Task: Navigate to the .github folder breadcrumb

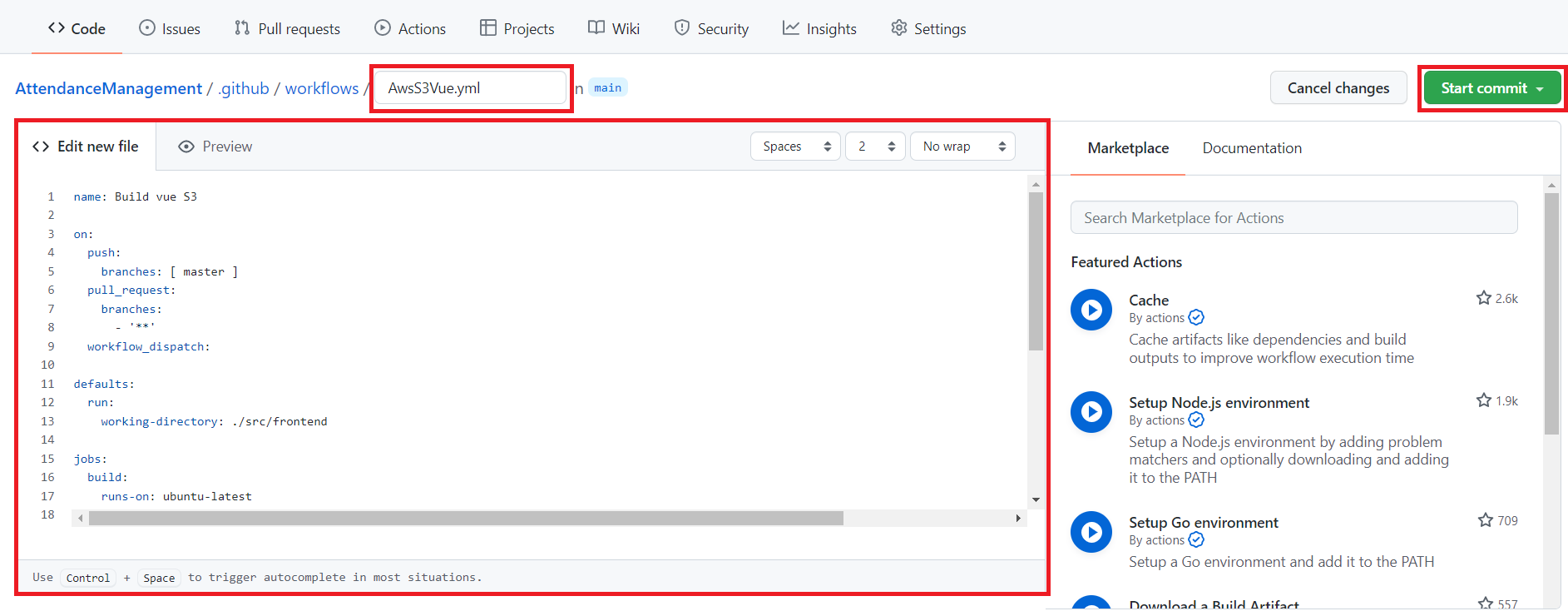Action: pos(244,88)
